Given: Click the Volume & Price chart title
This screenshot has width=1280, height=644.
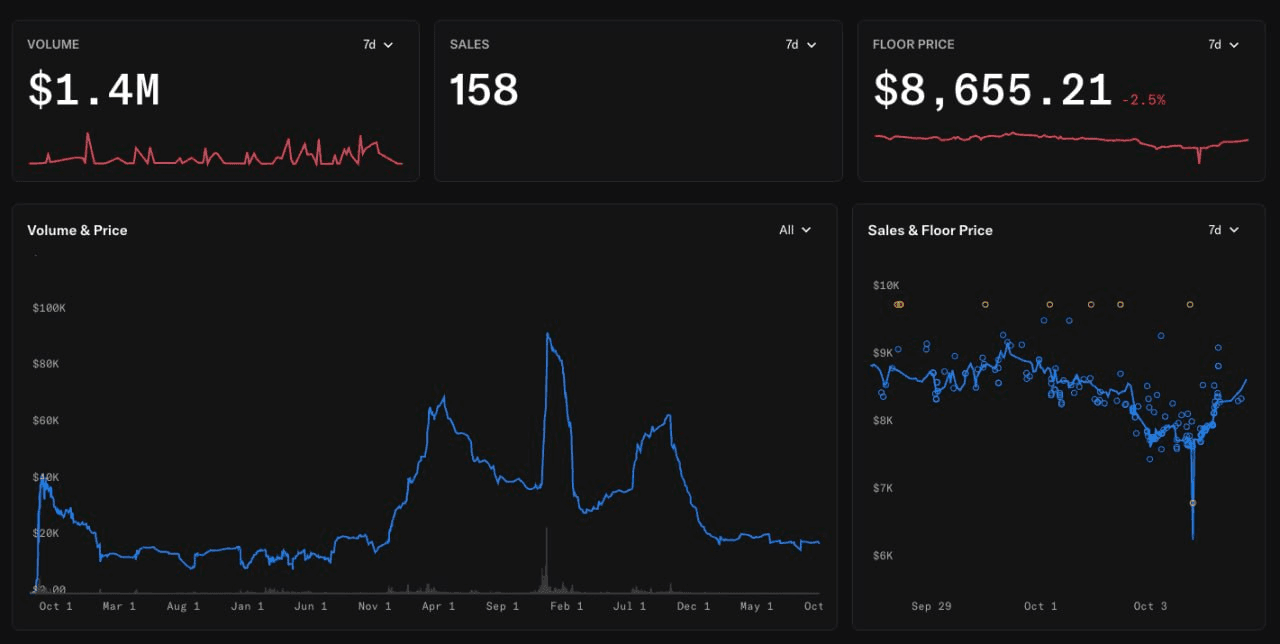Looking at the screenshot, I should 77,230.
